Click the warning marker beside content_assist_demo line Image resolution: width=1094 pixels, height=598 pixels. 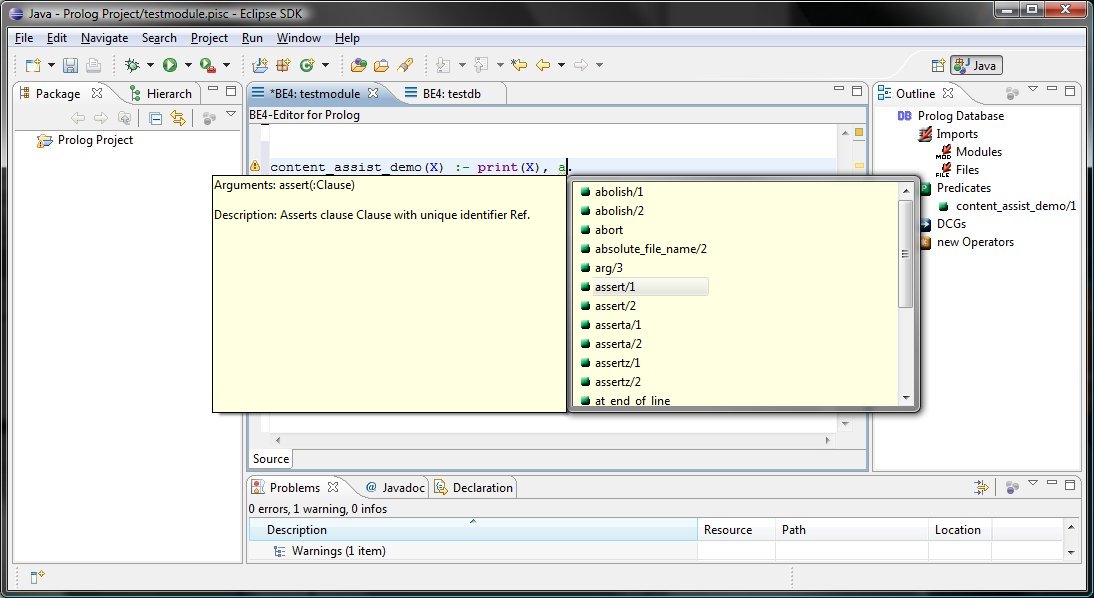pyautogui.click(x=255, y=167)
